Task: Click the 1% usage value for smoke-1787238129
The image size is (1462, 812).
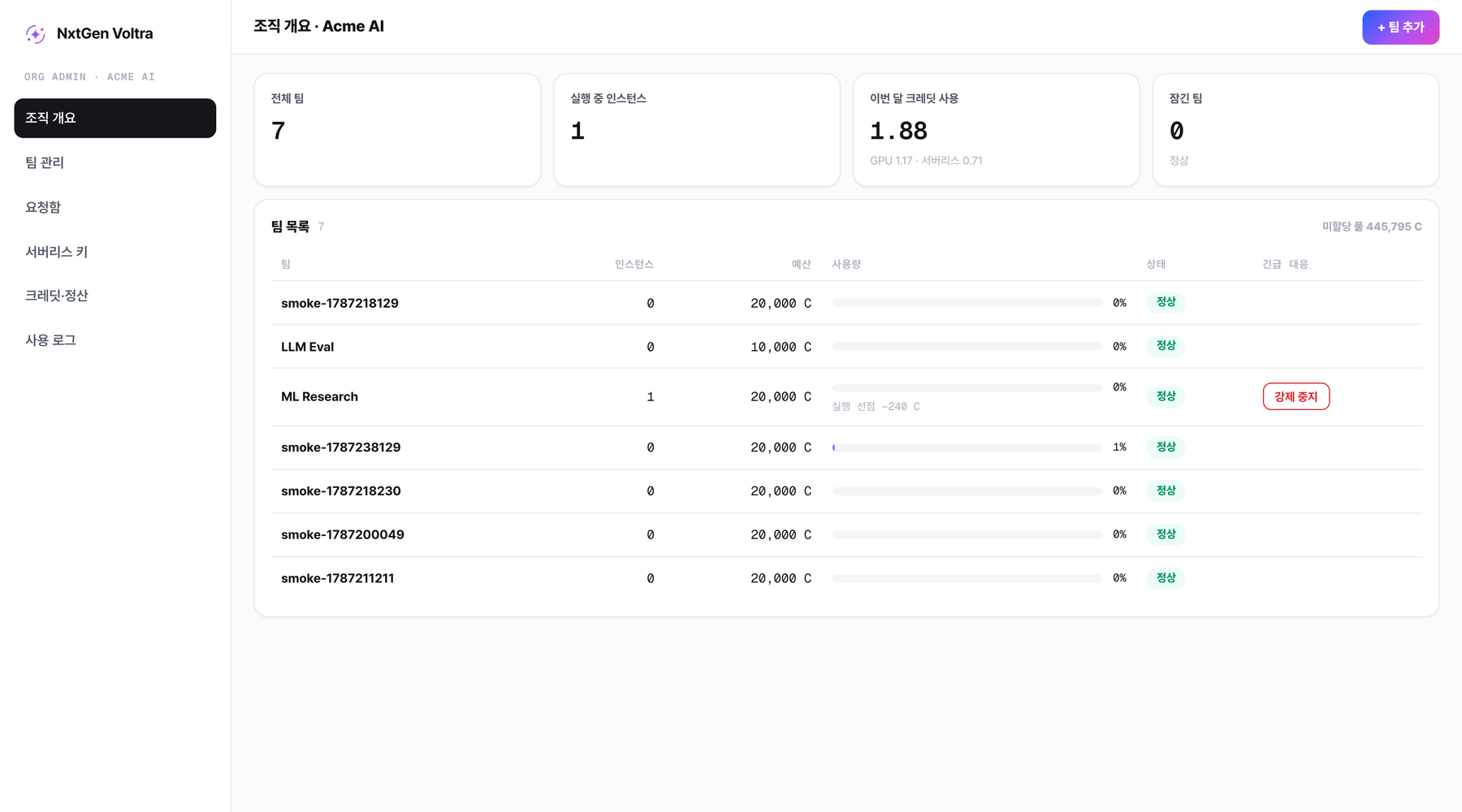Action: coord(1119,447)
